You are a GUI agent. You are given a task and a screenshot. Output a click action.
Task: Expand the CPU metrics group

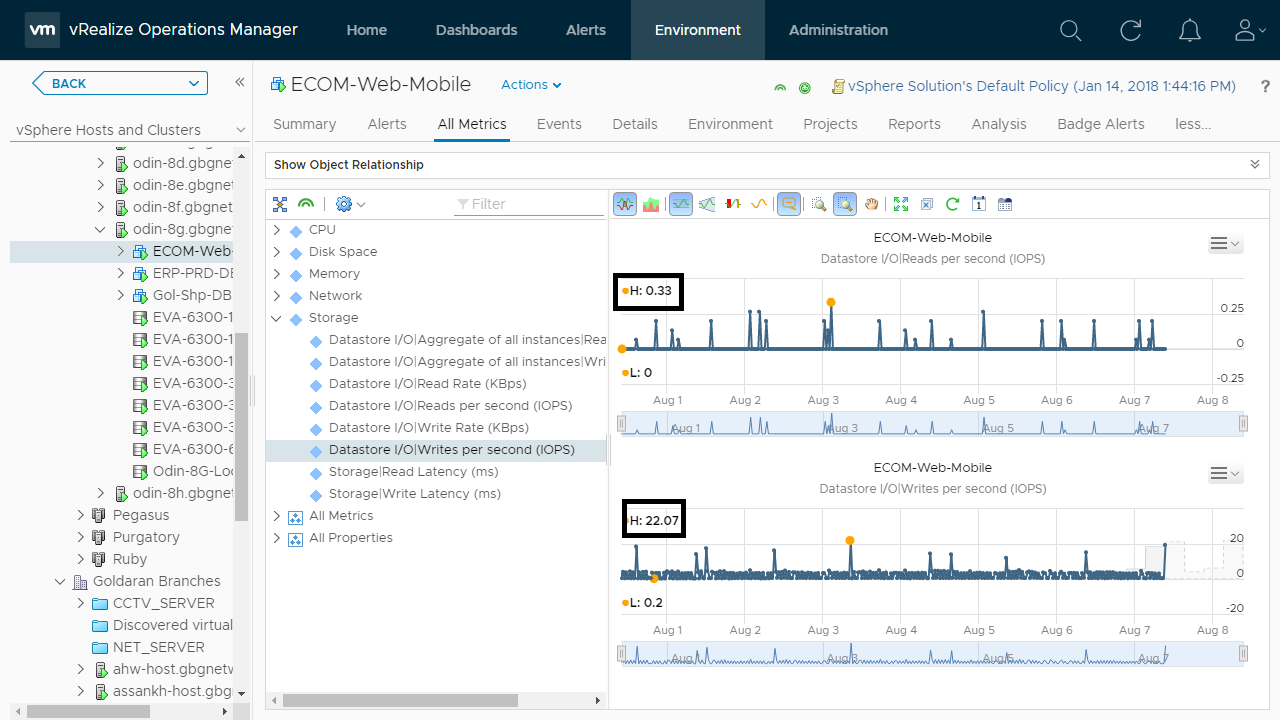click(x=277, y=230)
